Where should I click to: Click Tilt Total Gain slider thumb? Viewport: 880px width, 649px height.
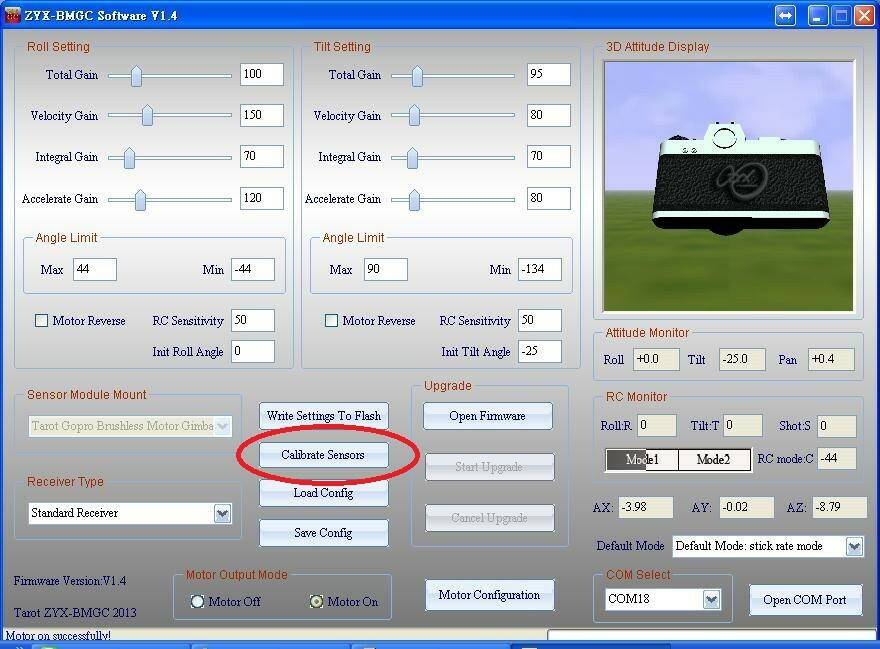[x=417, y=76]
